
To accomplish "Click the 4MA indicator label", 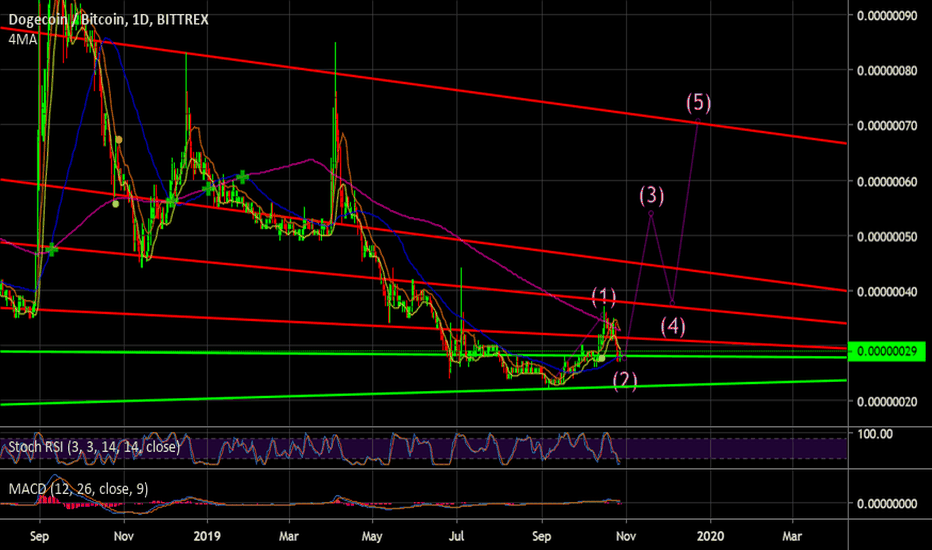I will (x=23, y=39).
